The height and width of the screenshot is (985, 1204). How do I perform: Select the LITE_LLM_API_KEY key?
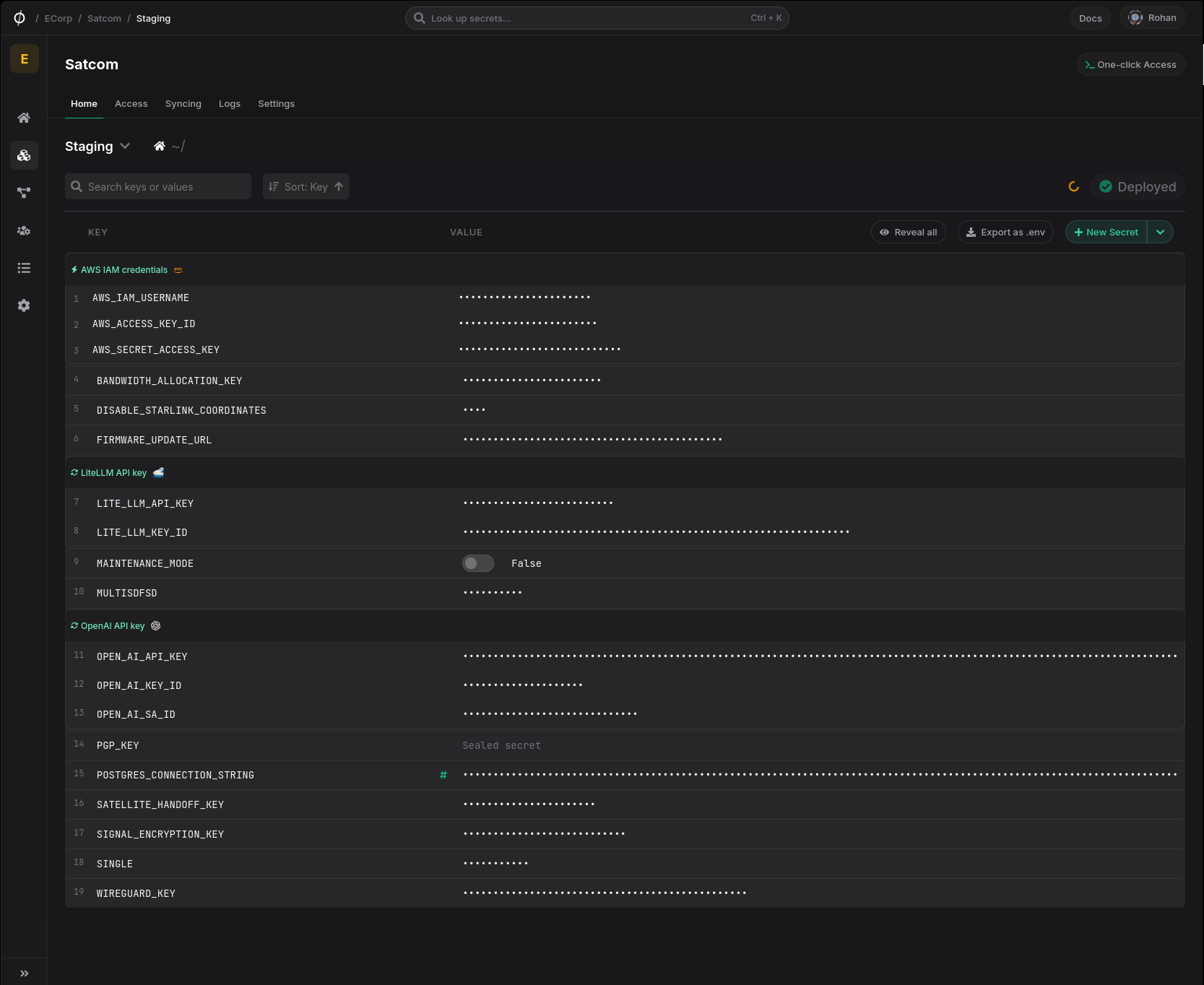coord(145,504)
